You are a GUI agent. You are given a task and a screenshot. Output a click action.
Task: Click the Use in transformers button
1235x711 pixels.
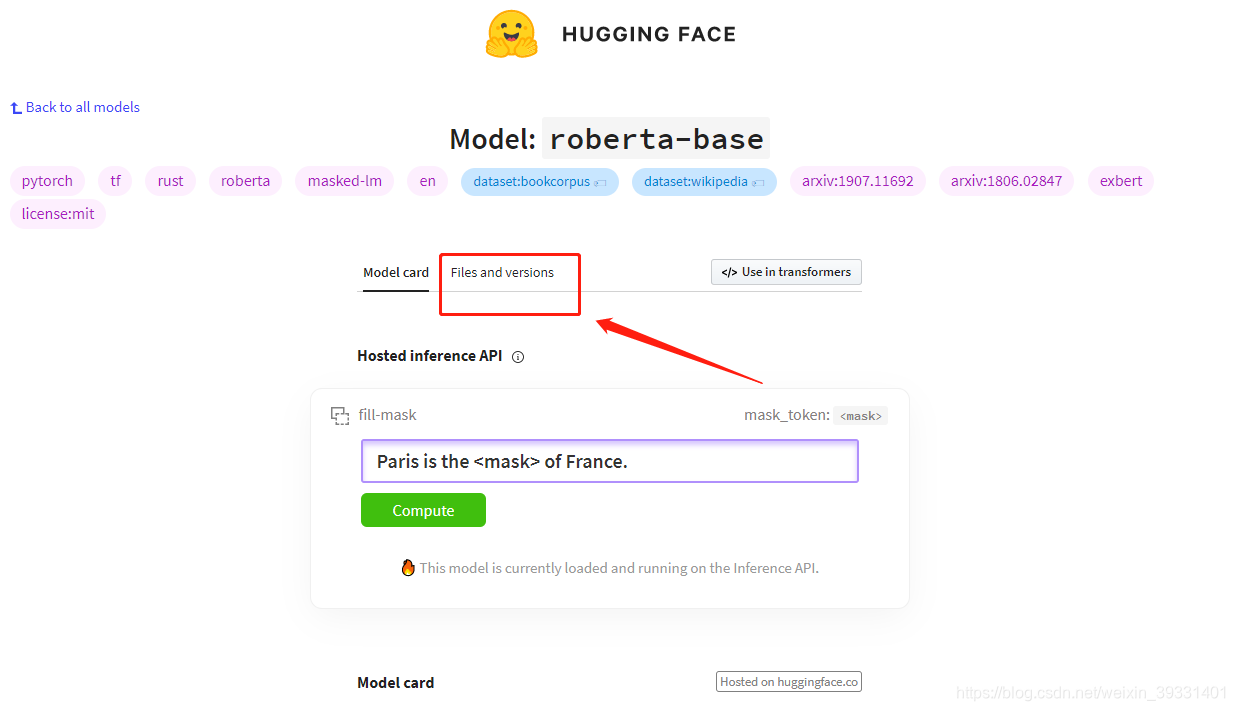(x=786, y=272)
